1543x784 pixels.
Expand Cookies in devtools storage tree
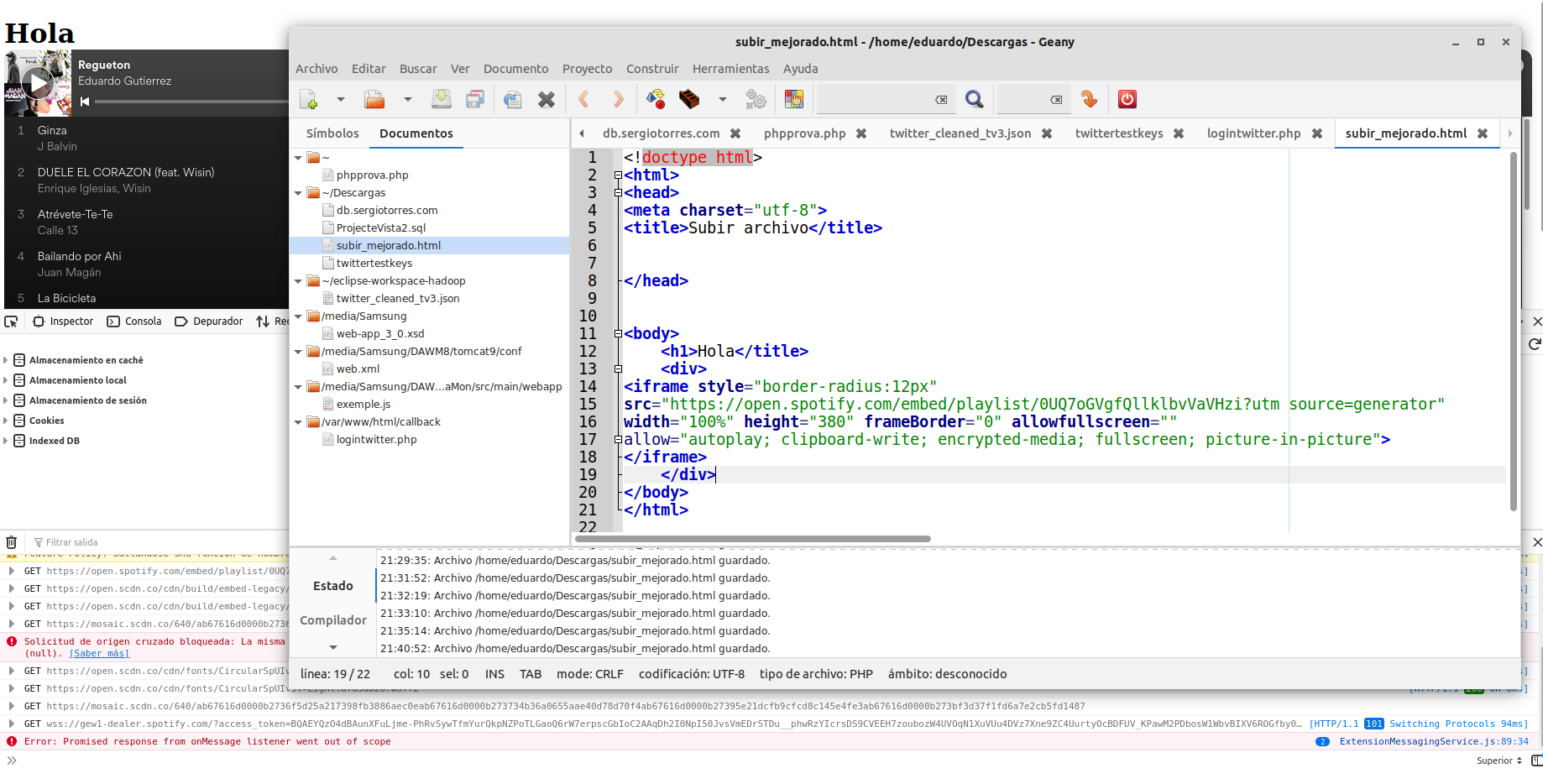[x=6, y=421]
